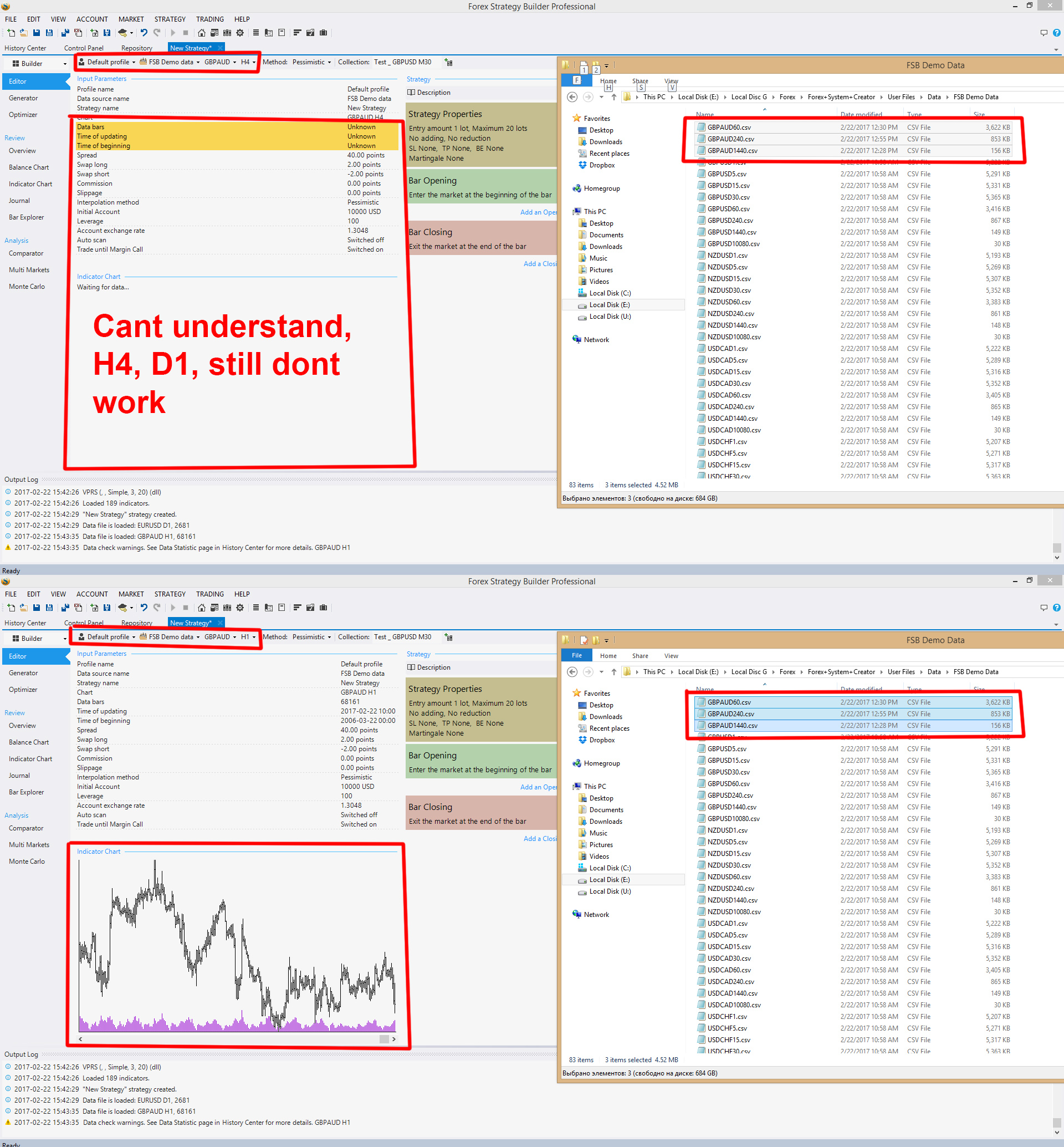Click the graduation cap icon in the upper toolbar
This screenshot has height=1147, width=1064.
click(x=122, y=33)
